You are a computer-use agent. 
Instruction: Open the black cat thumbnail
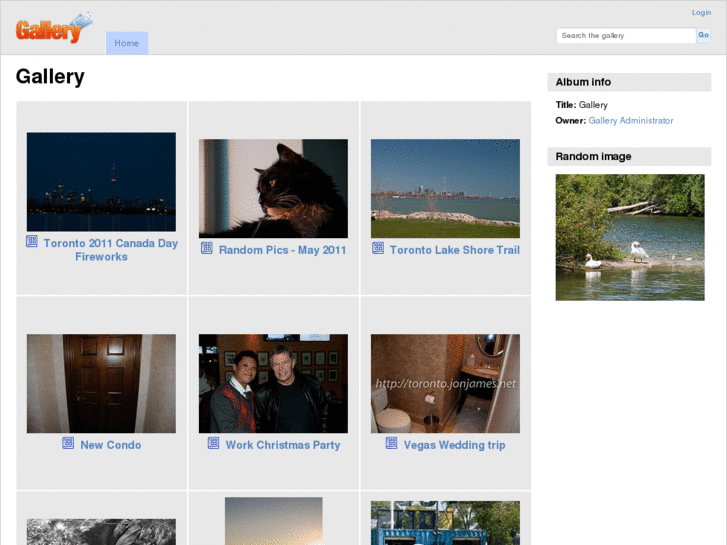pos(273,188)
